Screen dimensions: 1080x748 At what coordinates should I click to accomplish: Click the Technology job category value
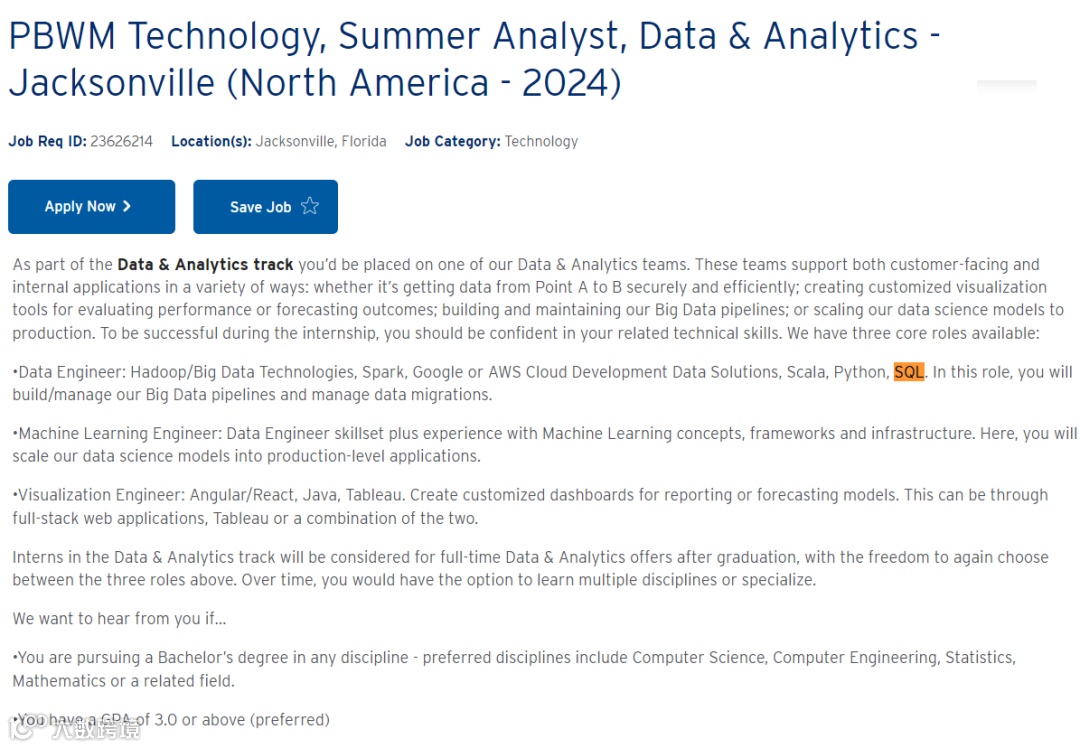(541, 142)
